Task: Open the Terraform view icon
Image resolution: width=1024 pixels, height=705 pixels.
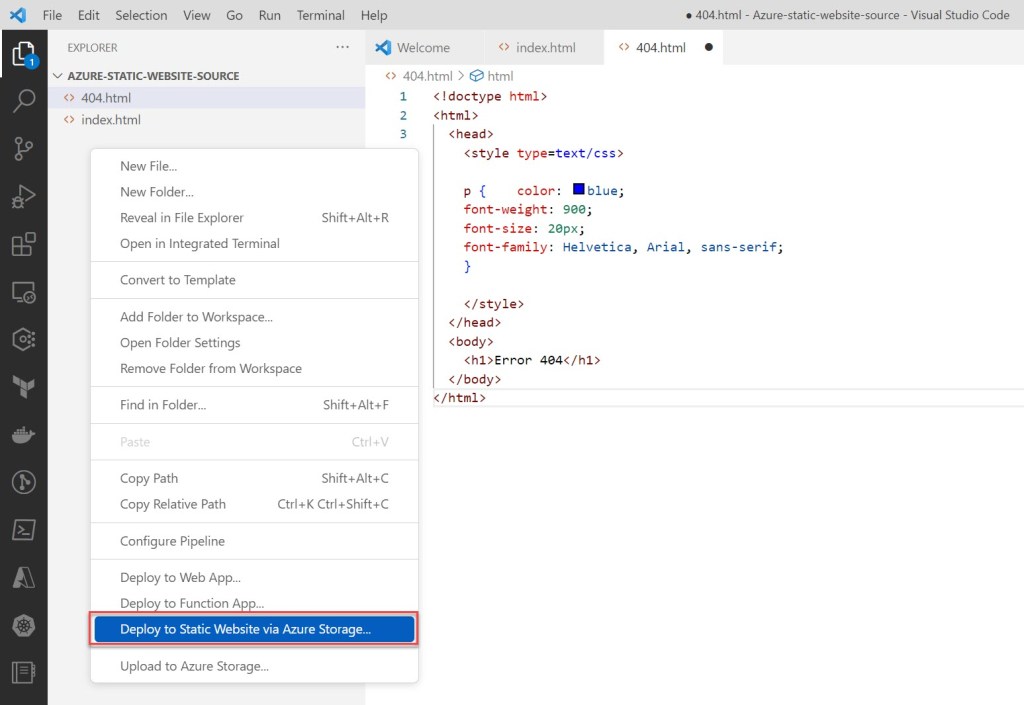Action: click(x=24, y=387)
